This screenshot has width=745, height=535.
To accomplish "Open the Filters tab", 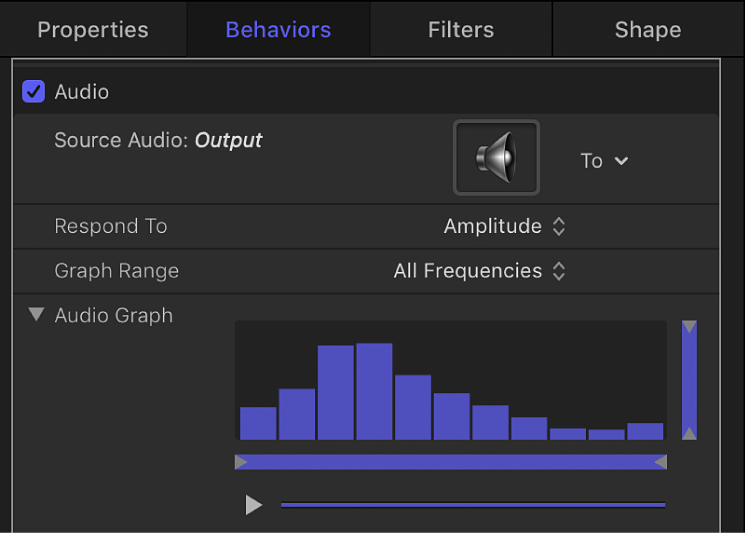I will click(x=461, y=30).
